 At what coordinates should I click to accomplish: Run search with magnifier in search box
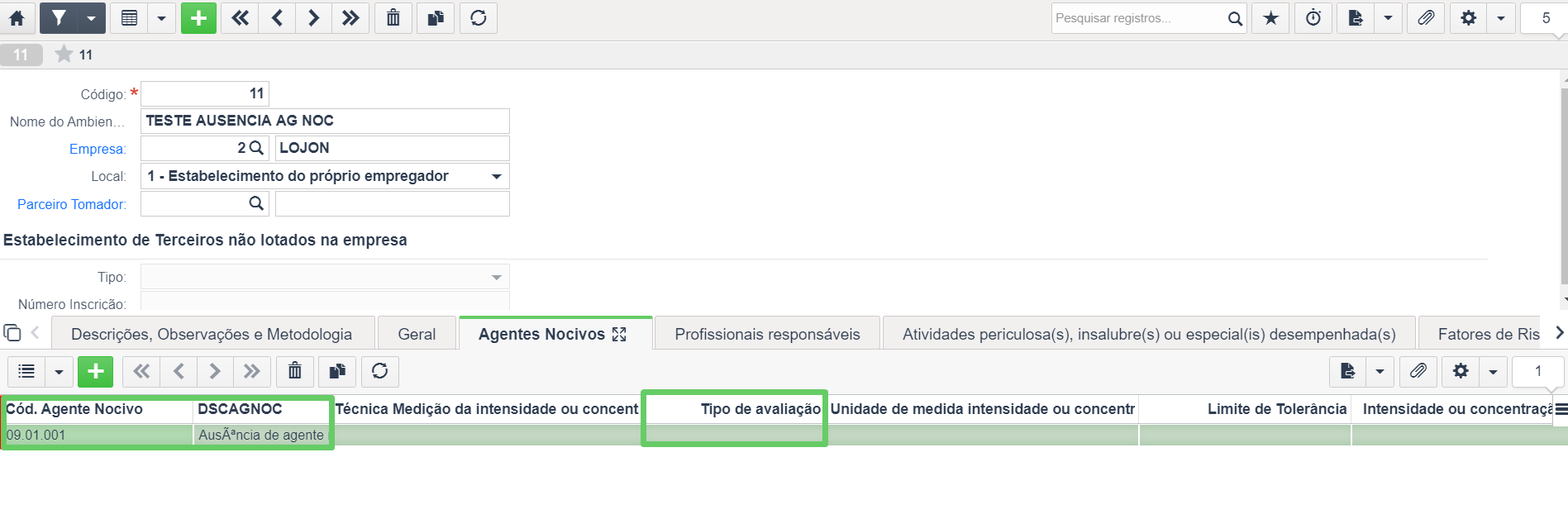point(1235,18)
